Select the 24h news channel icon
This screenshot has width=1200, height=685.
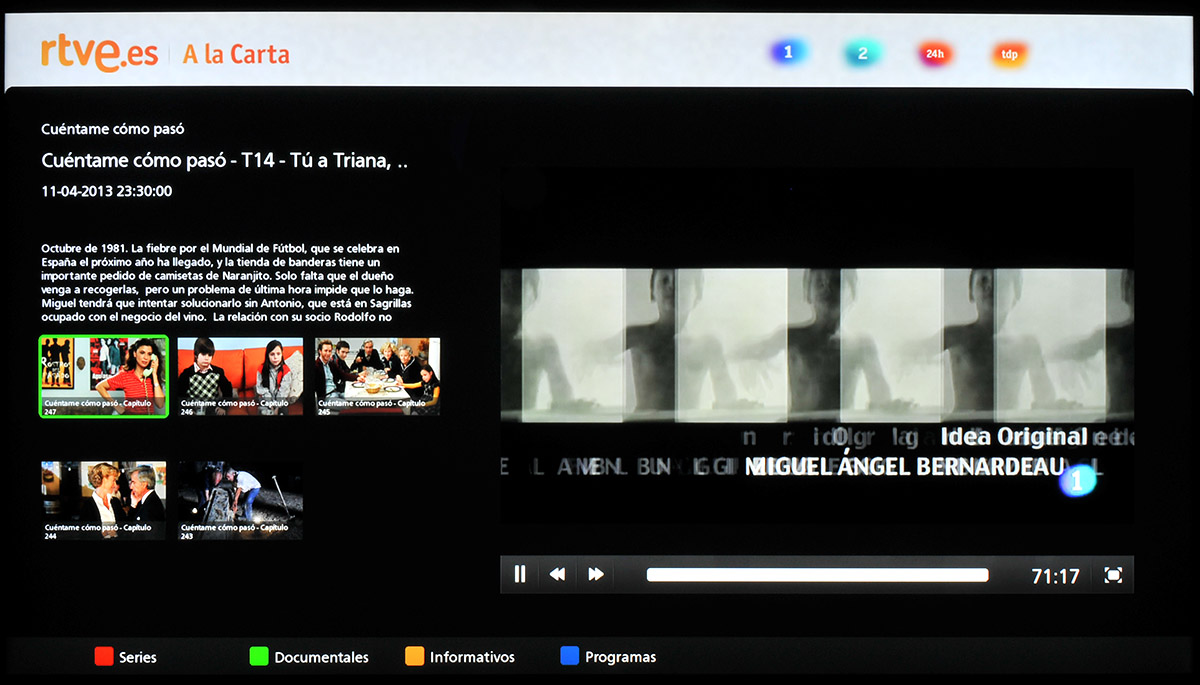935,54
